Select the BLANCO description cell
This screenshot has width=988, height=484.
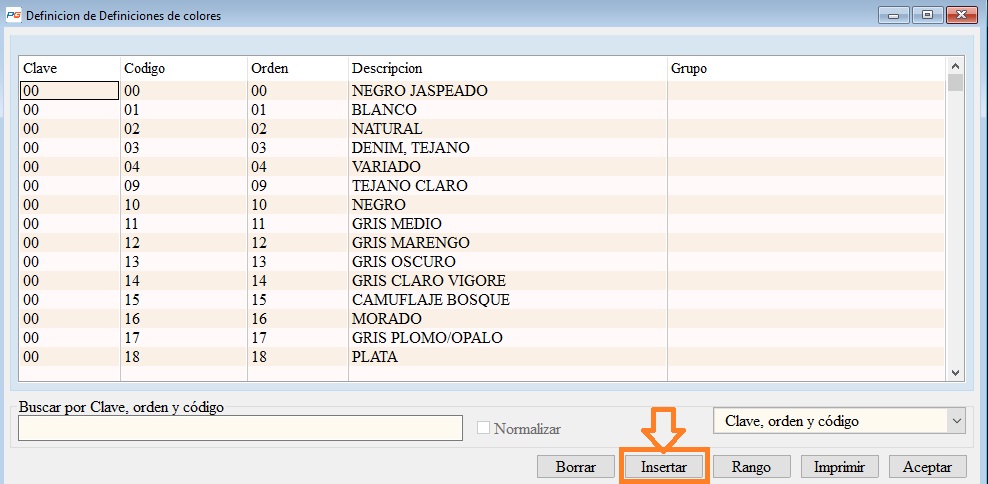click(507, 110)
